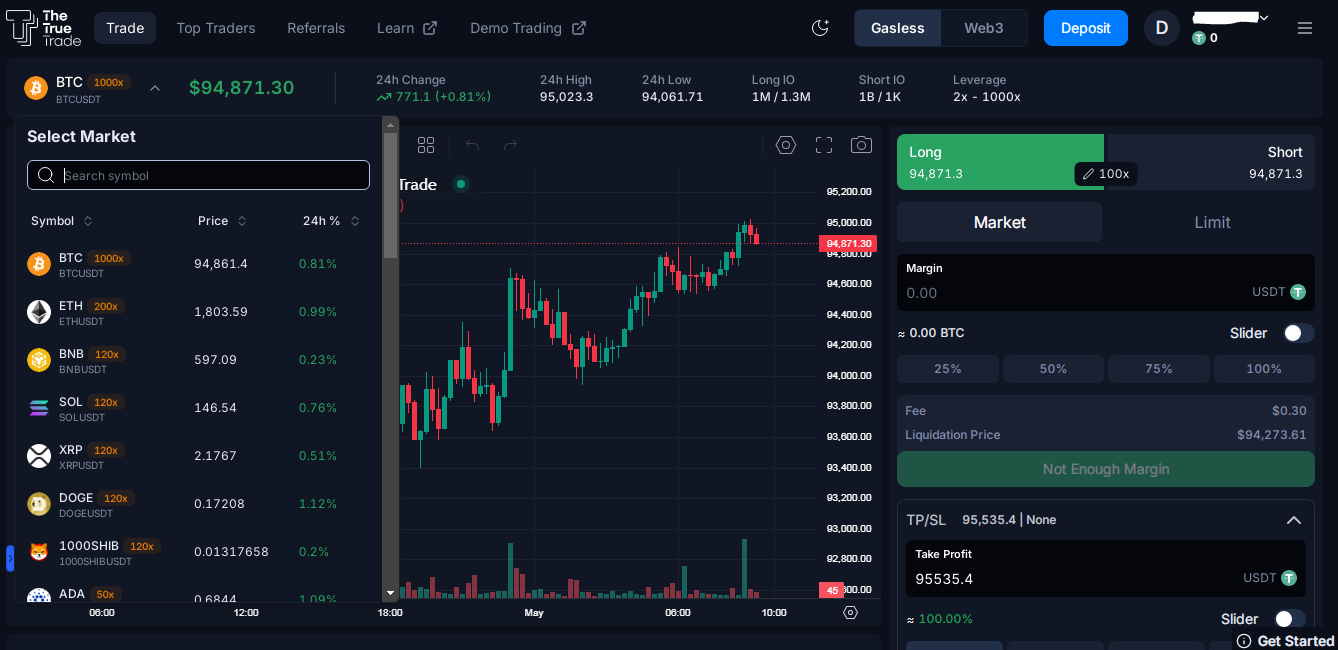Click the Get Started link
The image size is (1338, 650).
(x=1296, y=641)
